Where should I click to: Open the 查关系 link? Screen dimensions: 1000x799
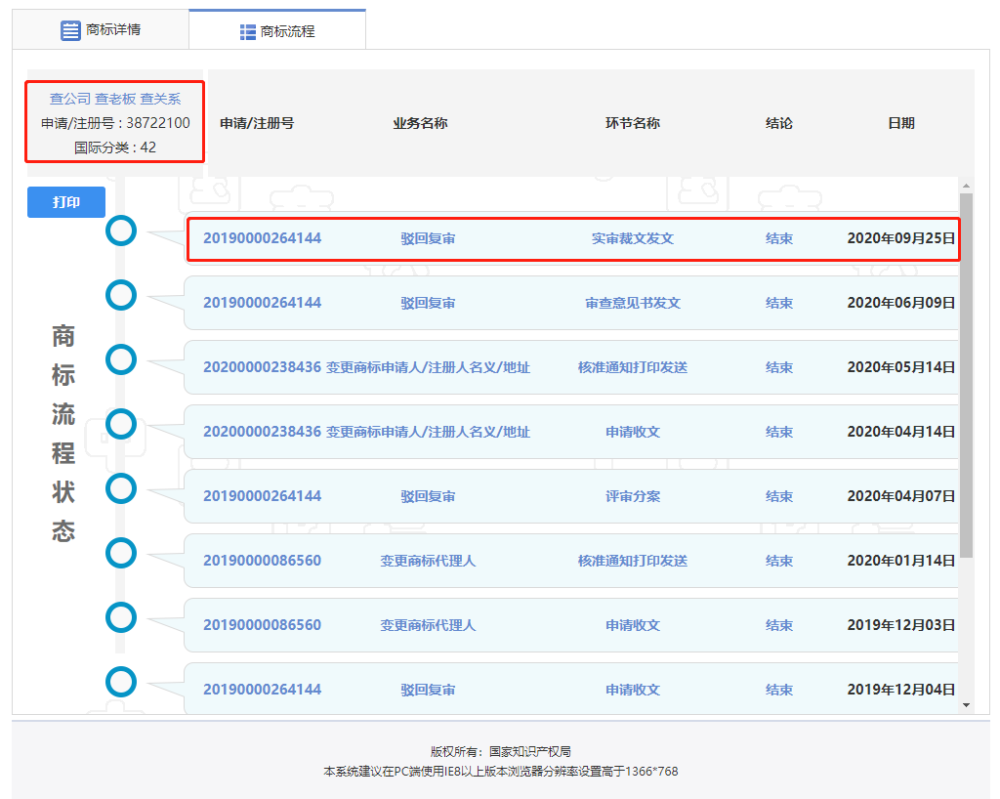point(160,99)
